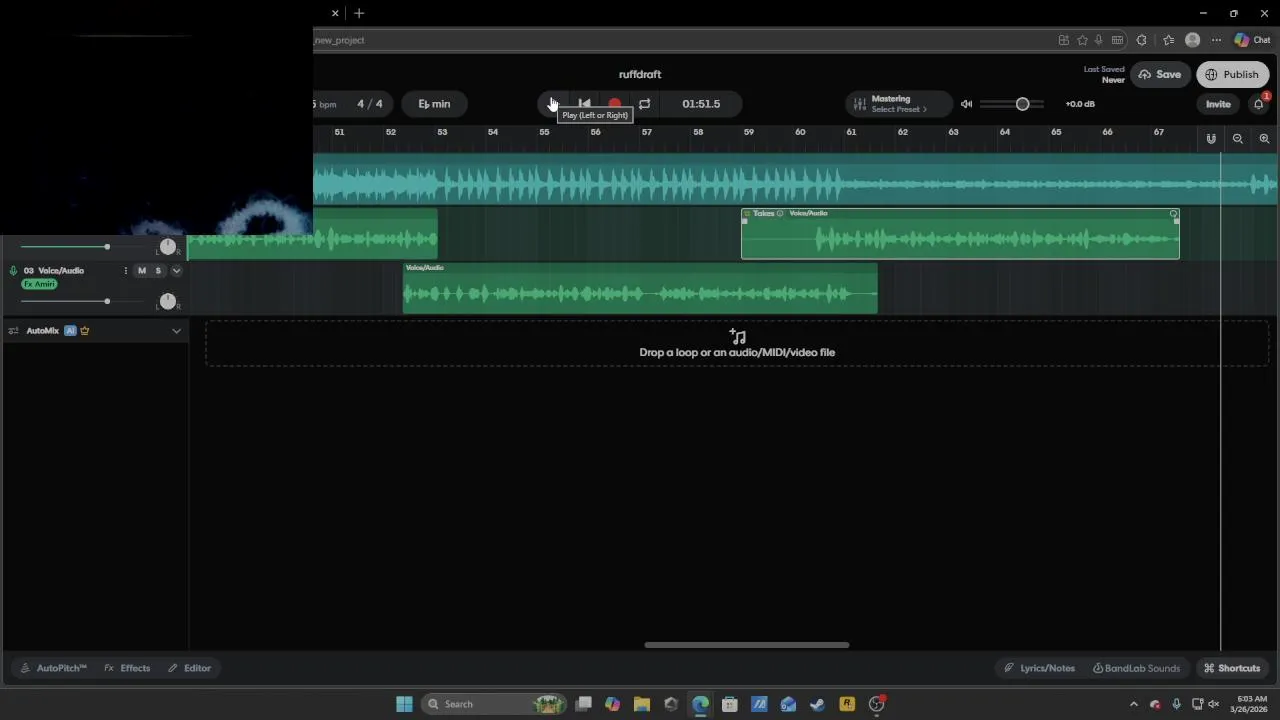
Task: Toggle the loop cycle button
Action: 644,104
